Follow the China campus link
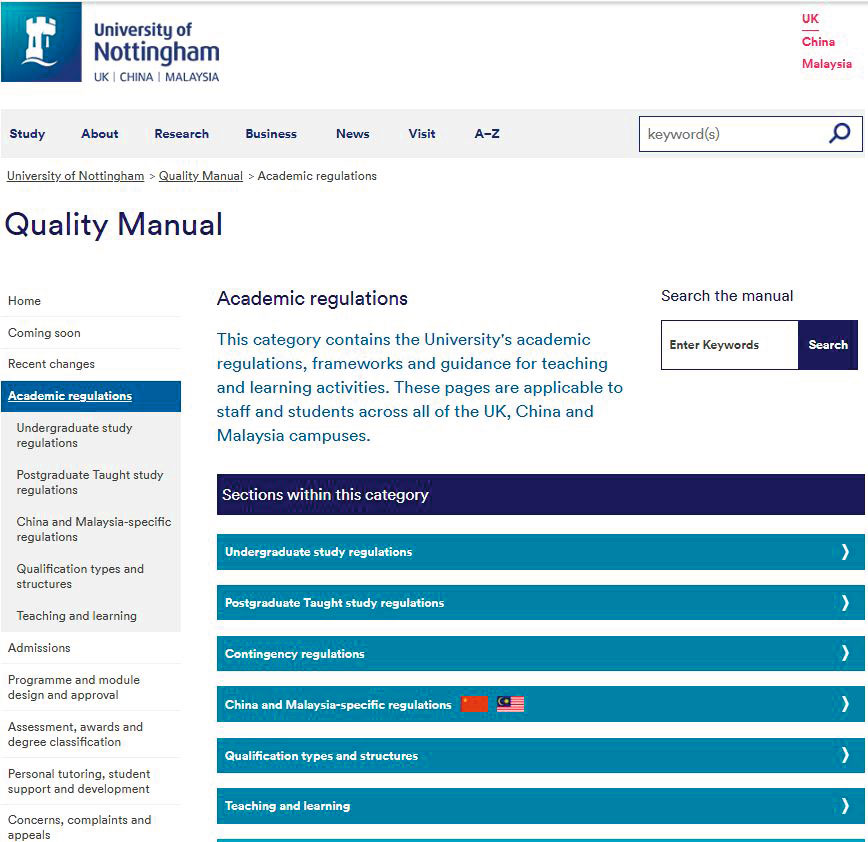 pos(818,42)
